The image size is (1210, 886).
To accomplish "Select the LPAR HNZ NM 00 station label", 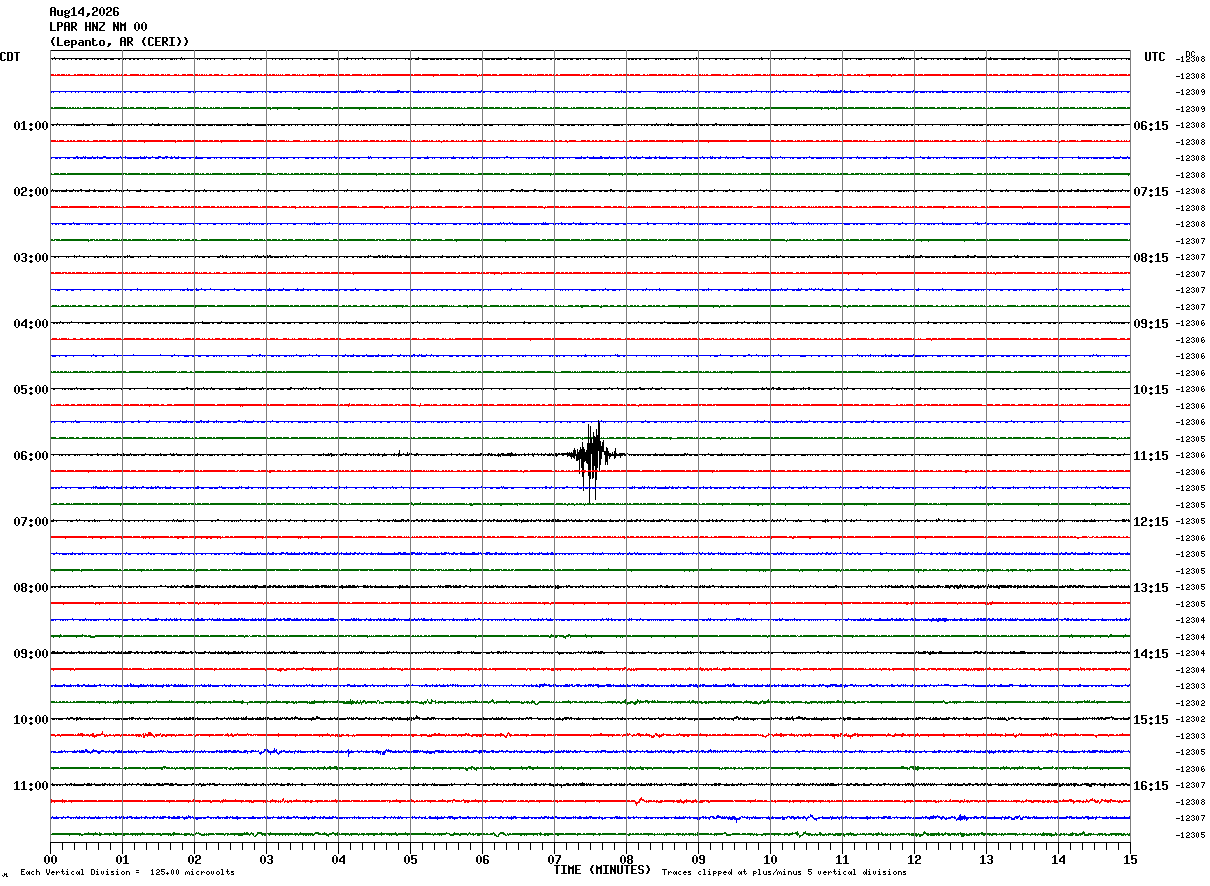I will click(98, 27).
